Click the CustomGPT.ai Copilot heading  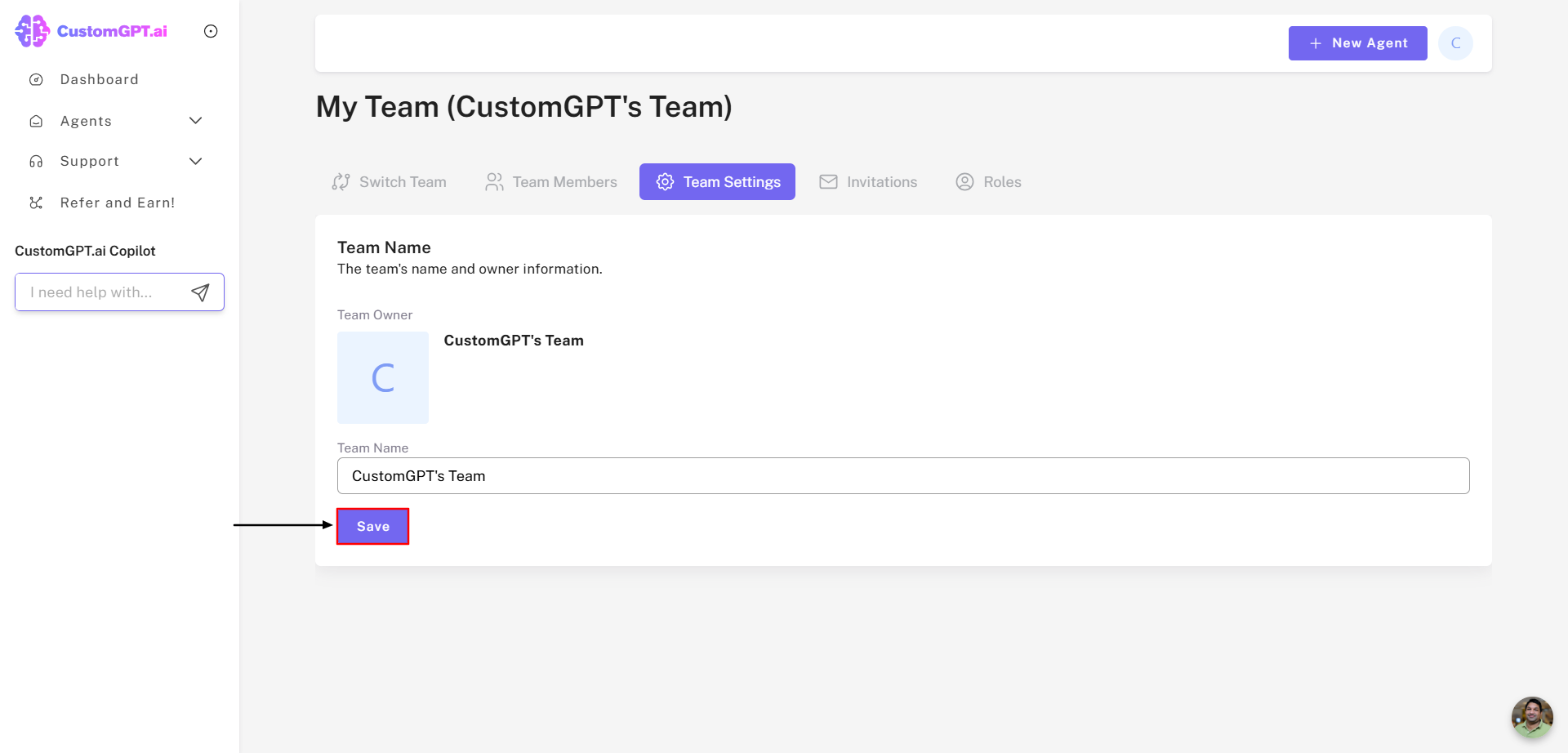pyautogui.click(x=85, y=251)
